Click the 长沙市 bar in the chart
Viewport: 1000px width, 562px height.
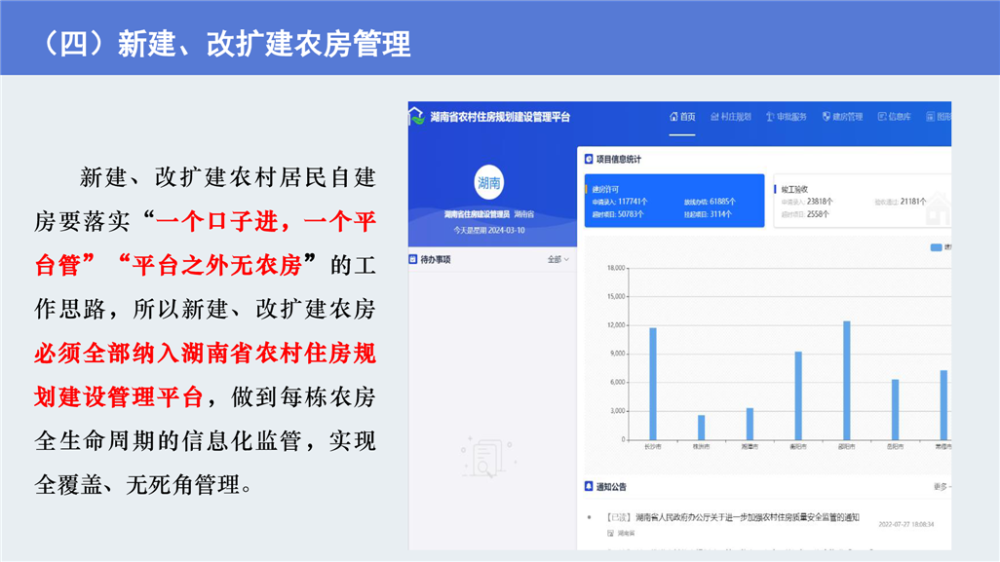(653, 383)
